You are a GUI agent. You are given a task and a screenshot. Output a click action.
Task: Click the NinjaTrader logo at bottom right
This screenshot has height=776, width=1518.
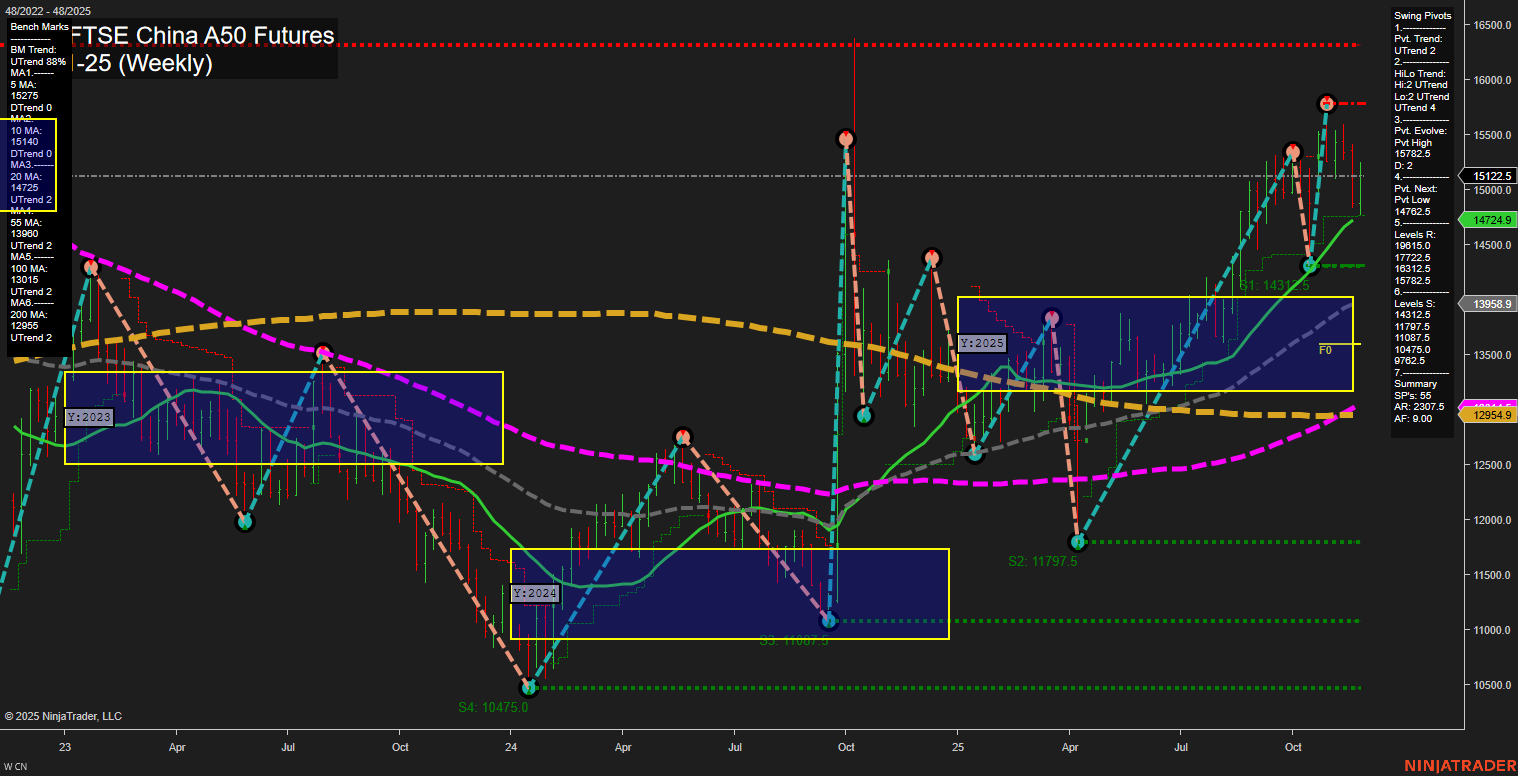click(1459, 765)
